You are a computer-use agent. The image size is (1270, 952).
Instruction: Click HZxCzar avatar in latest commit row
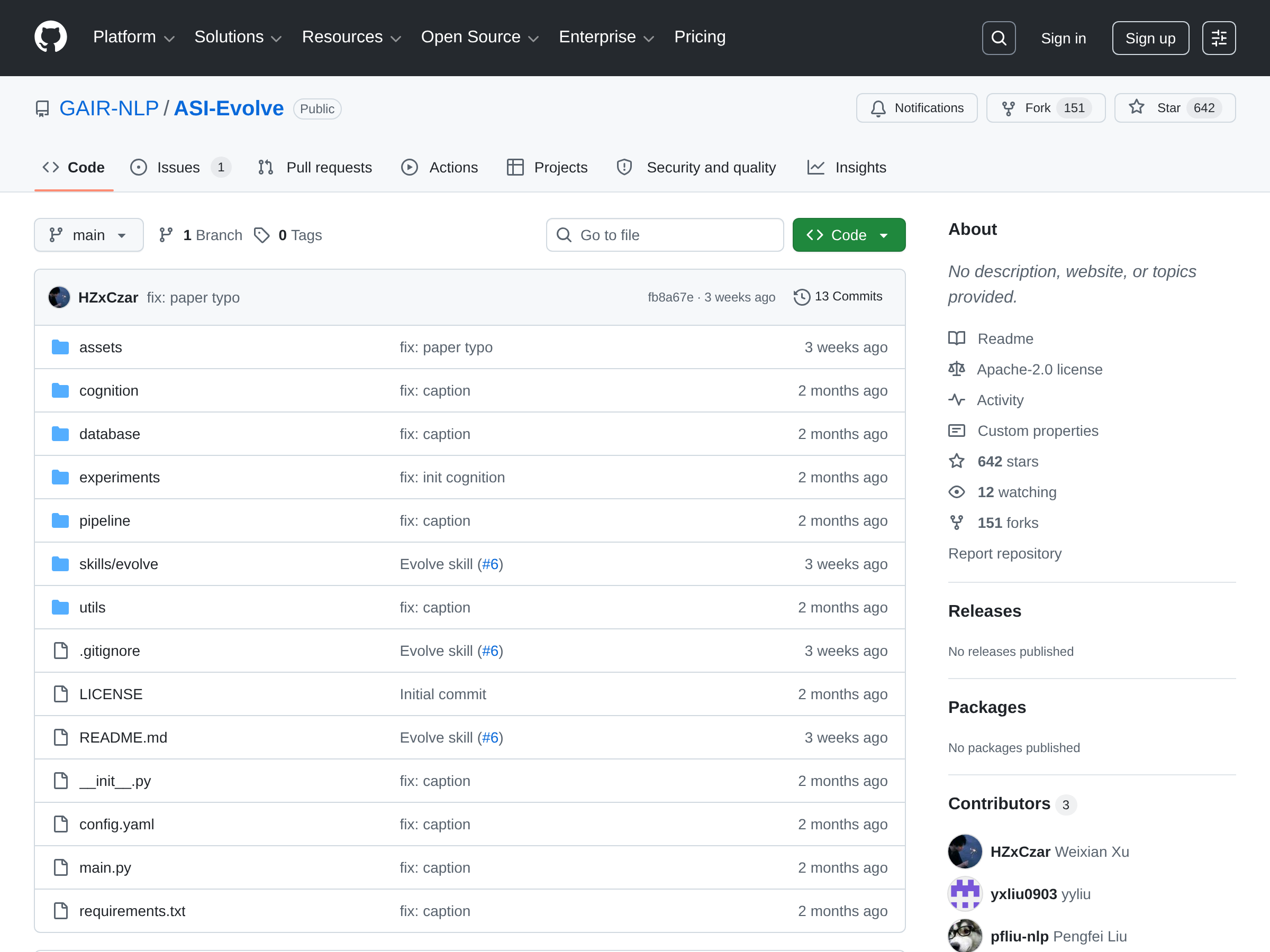pyautogui.click(x=59, y=297)
